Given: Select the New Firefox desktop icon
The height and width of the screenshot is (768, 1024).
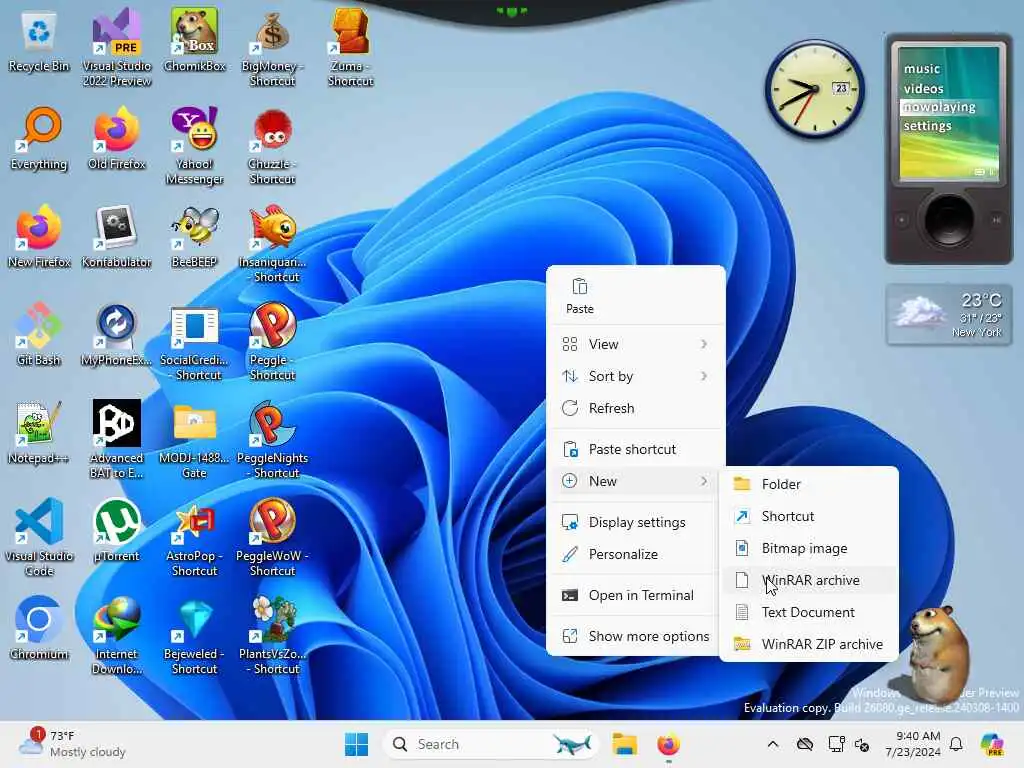Looking at the screenshot, I should (39, 236).
